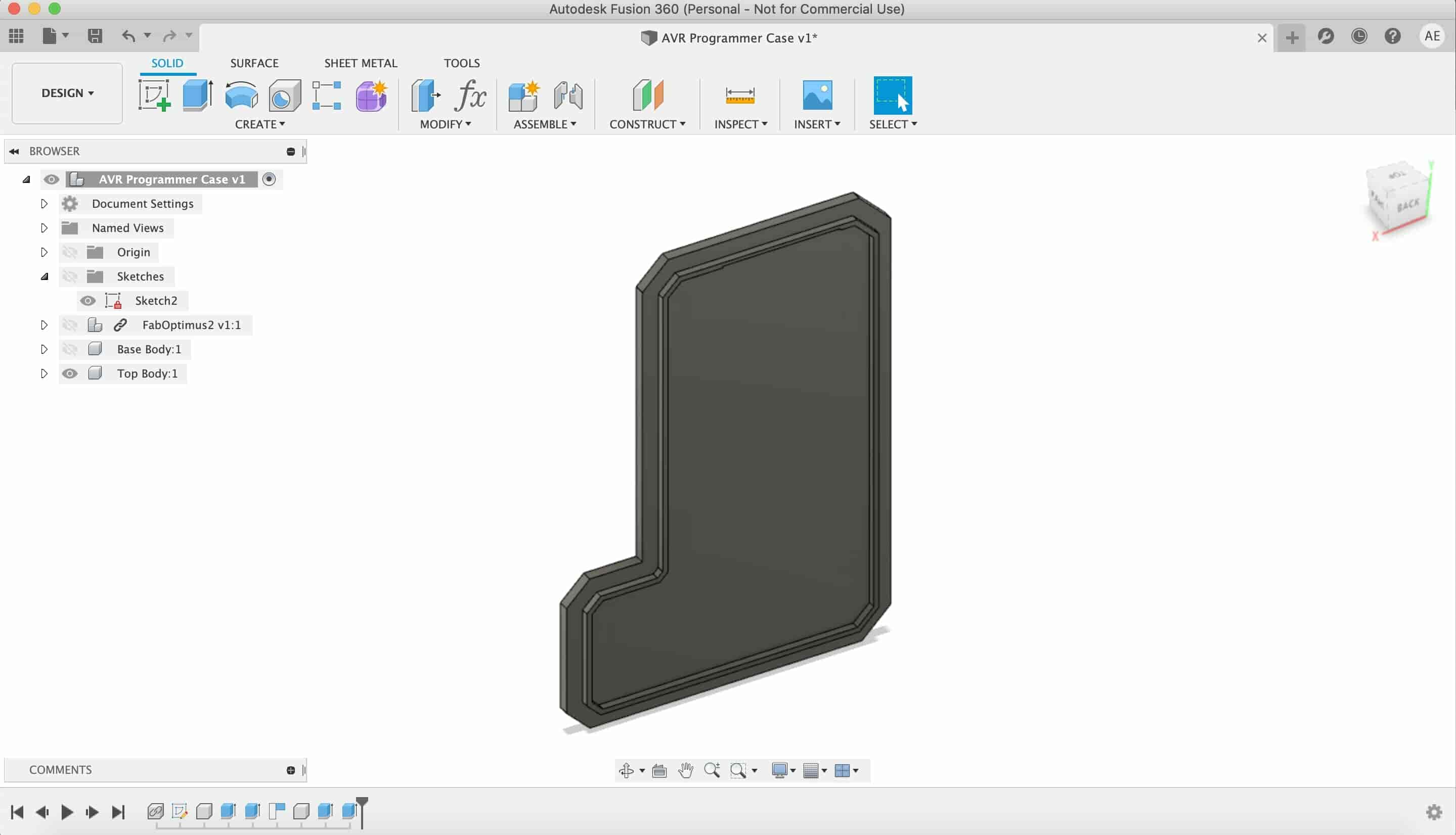Show the Sketches folder via eye
The width and height of the screenshot is (1456, 835).
click(x=70, y=276)
